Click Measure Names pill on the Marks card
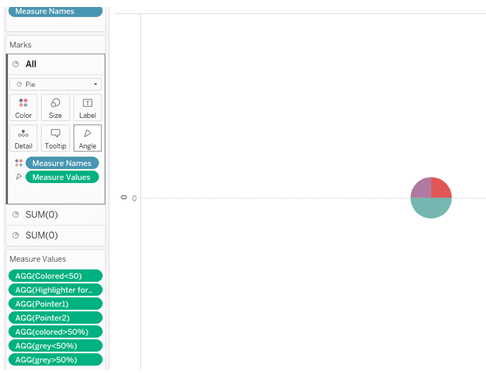486x373 pixels. 62,163
